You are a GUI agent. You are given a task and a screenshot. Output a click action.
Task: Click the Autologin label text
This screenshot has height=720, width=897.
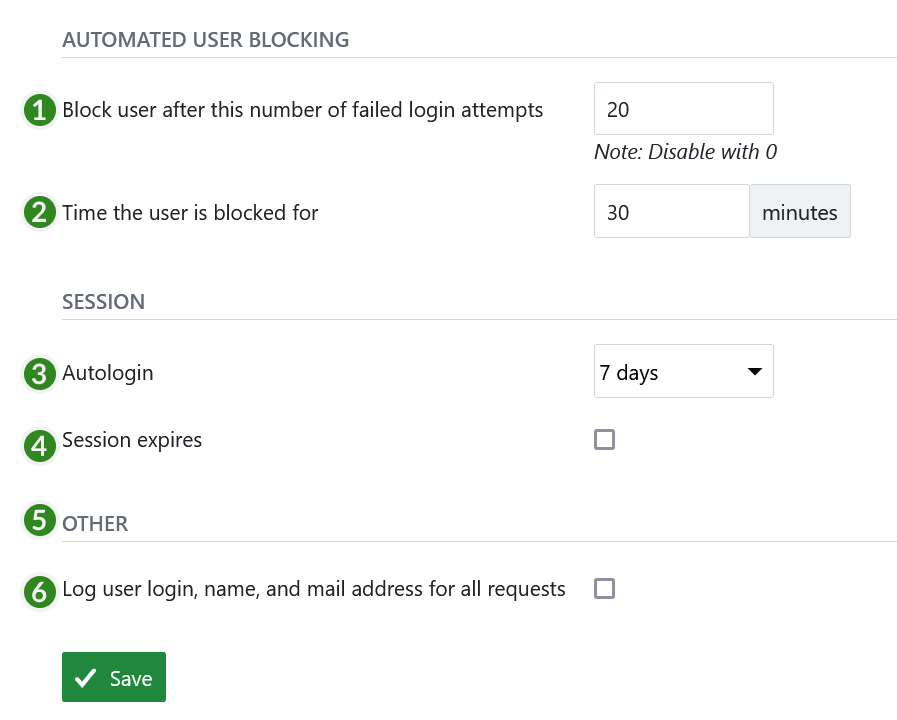click(108, 373)
